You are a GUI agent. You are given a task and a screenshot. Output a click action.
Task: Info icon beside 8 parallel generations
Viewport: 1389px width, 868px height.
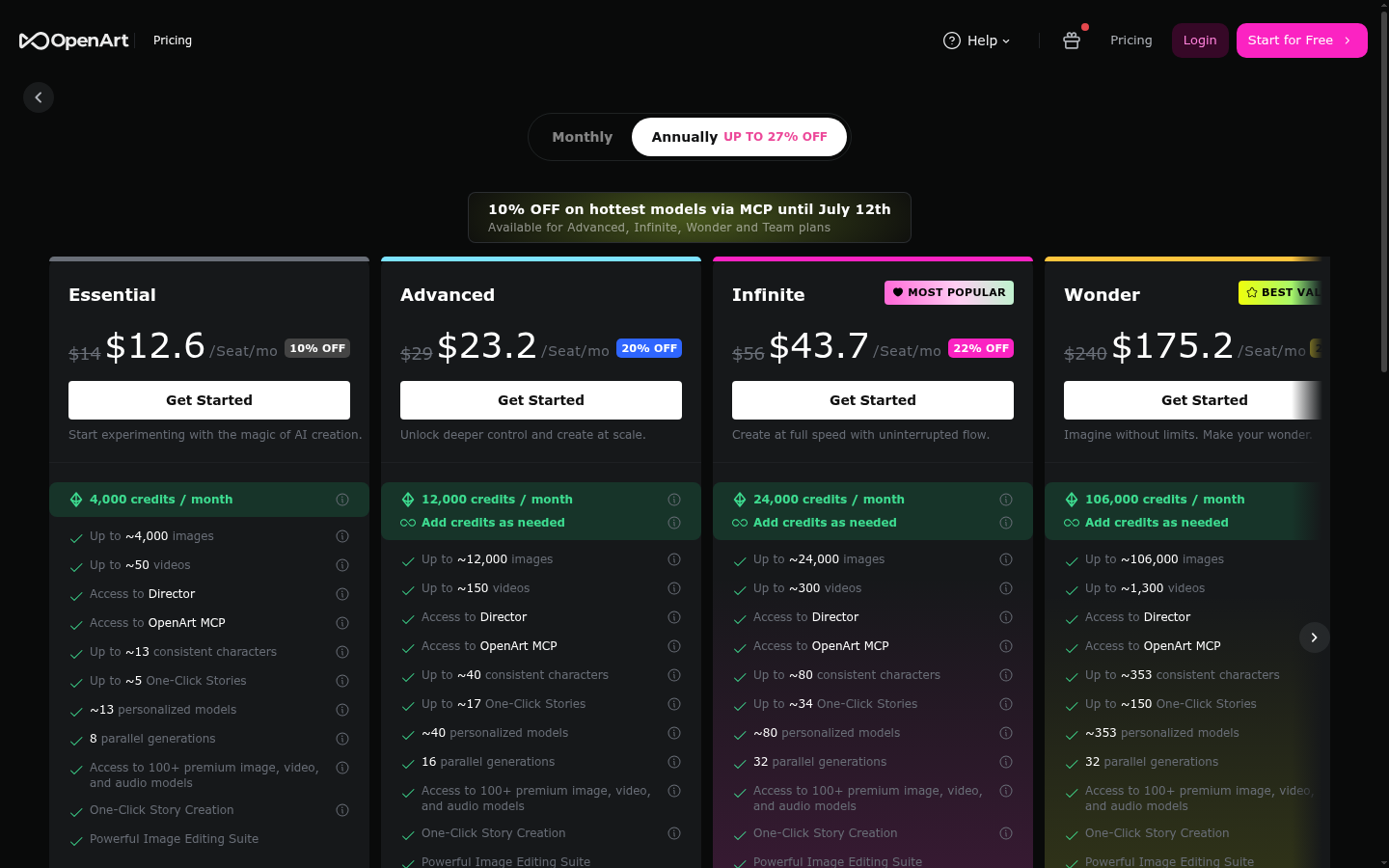(342, 739)
